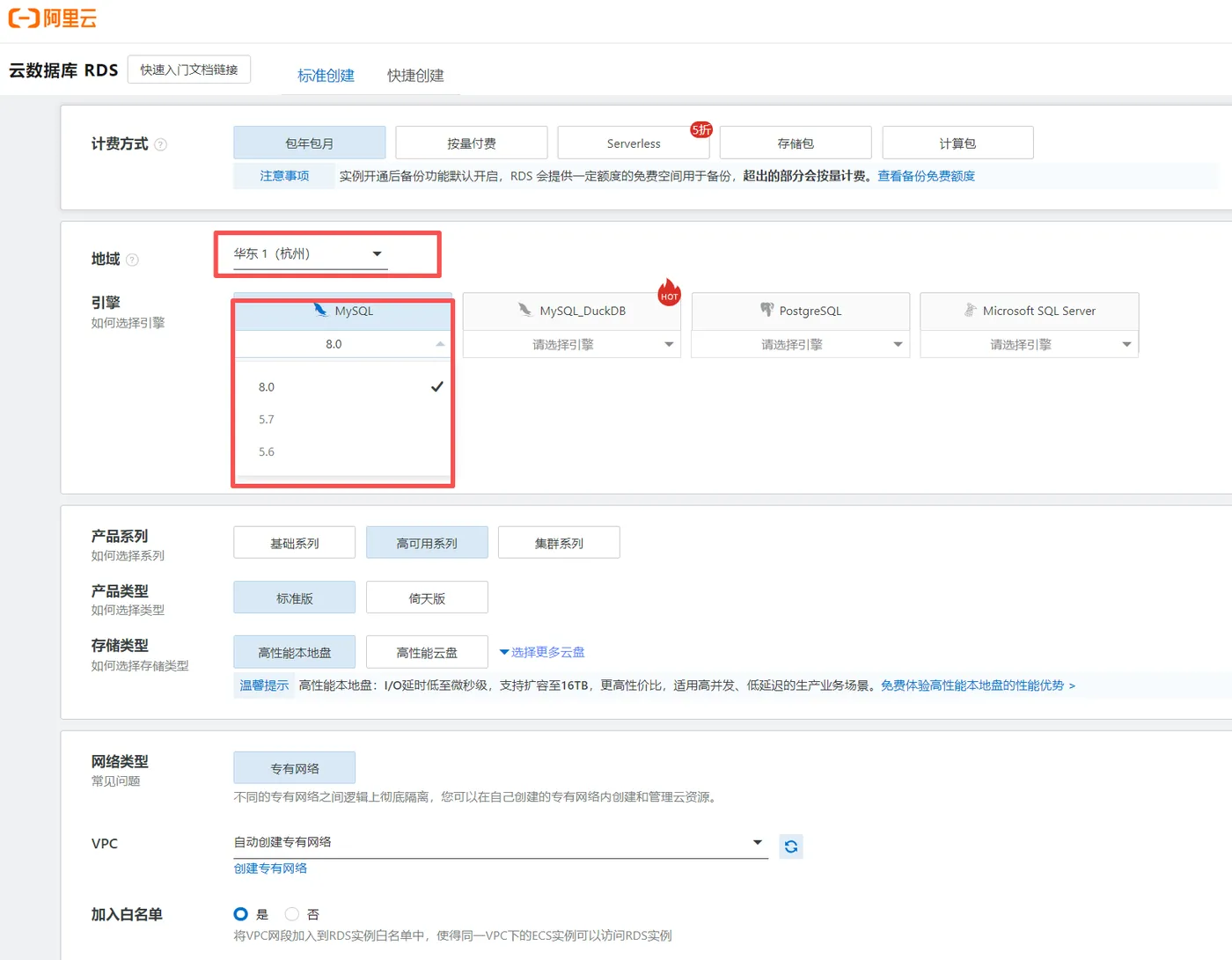Select 存储包 billing option
The image size is (1232, 960).
pos(796,143)
